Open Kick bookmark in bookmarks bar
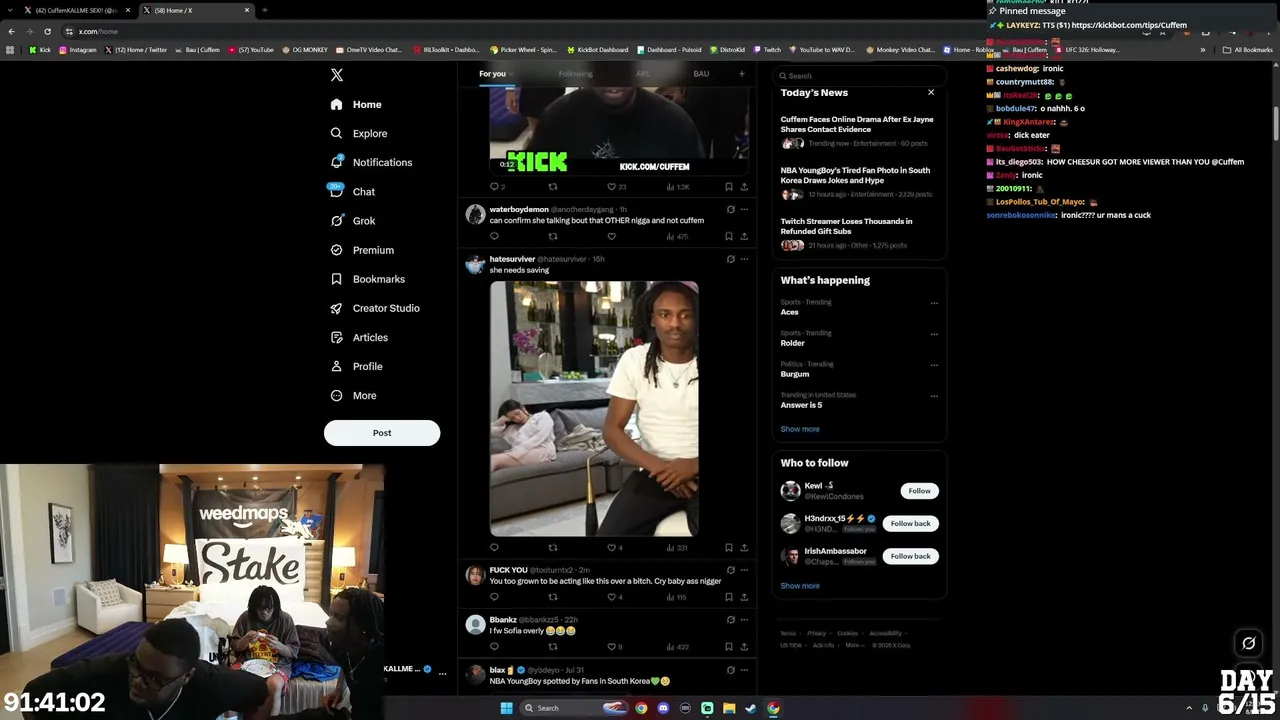The height and width of the screenshot is (720, 1280). point(40,50)
